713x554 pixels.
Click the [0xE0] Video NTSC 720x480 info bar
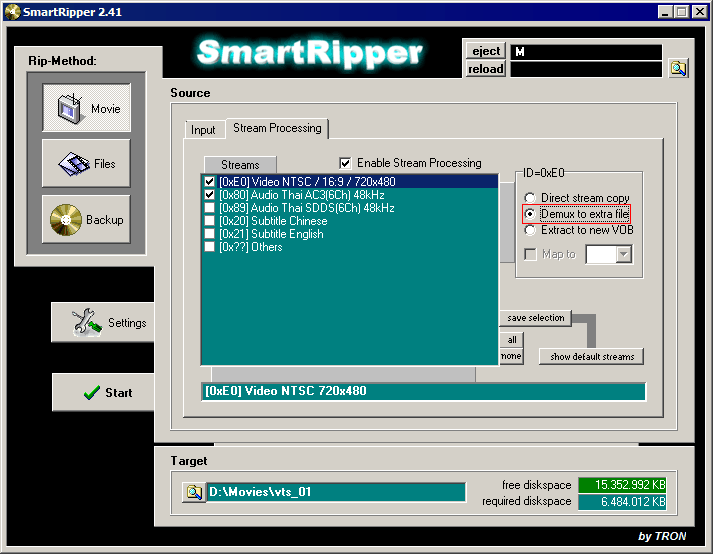click(423, 391)
